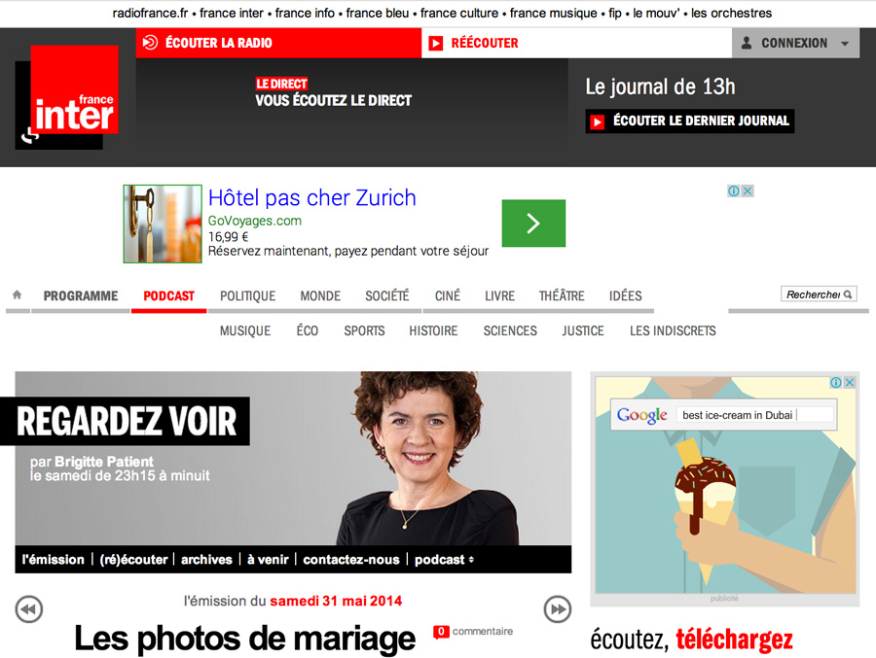Click the red comment count bubble
The image size is (876, 658).
click(x=441, y=632)
